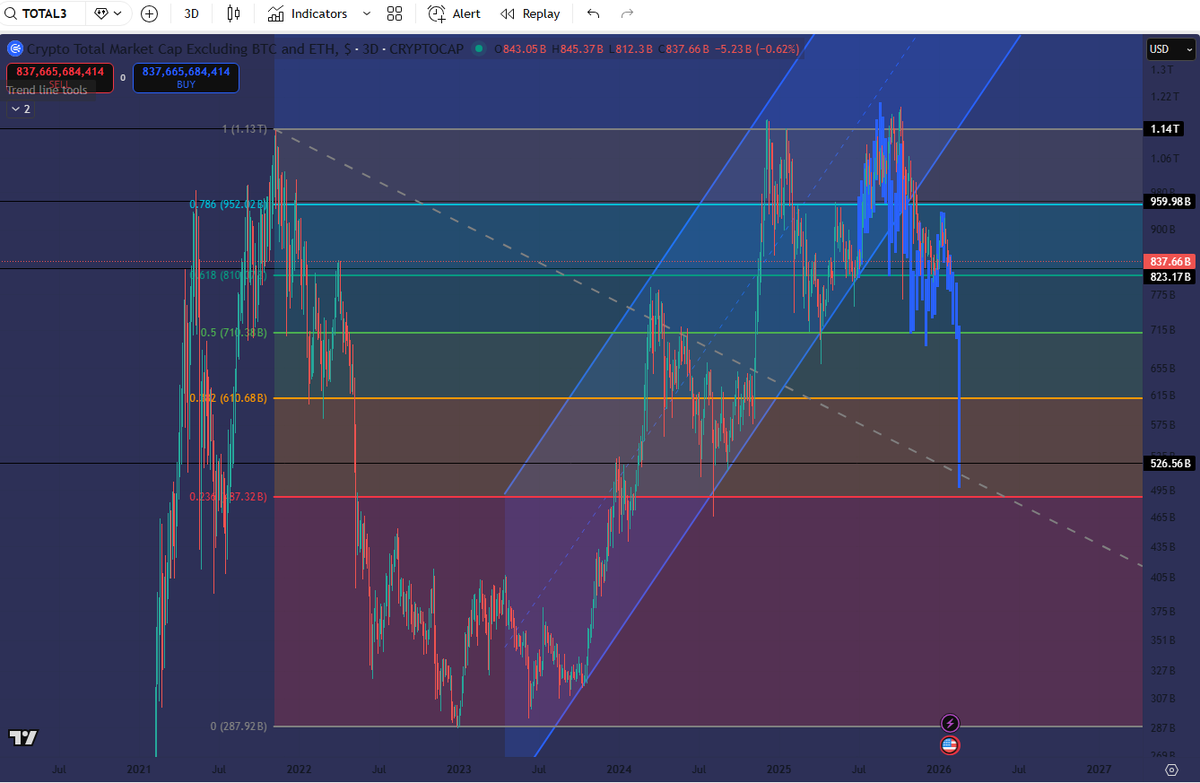1200x783 pixels.
Task: Start Bar Replay mode
Action: pyautogui.click(x=530, y=14)
